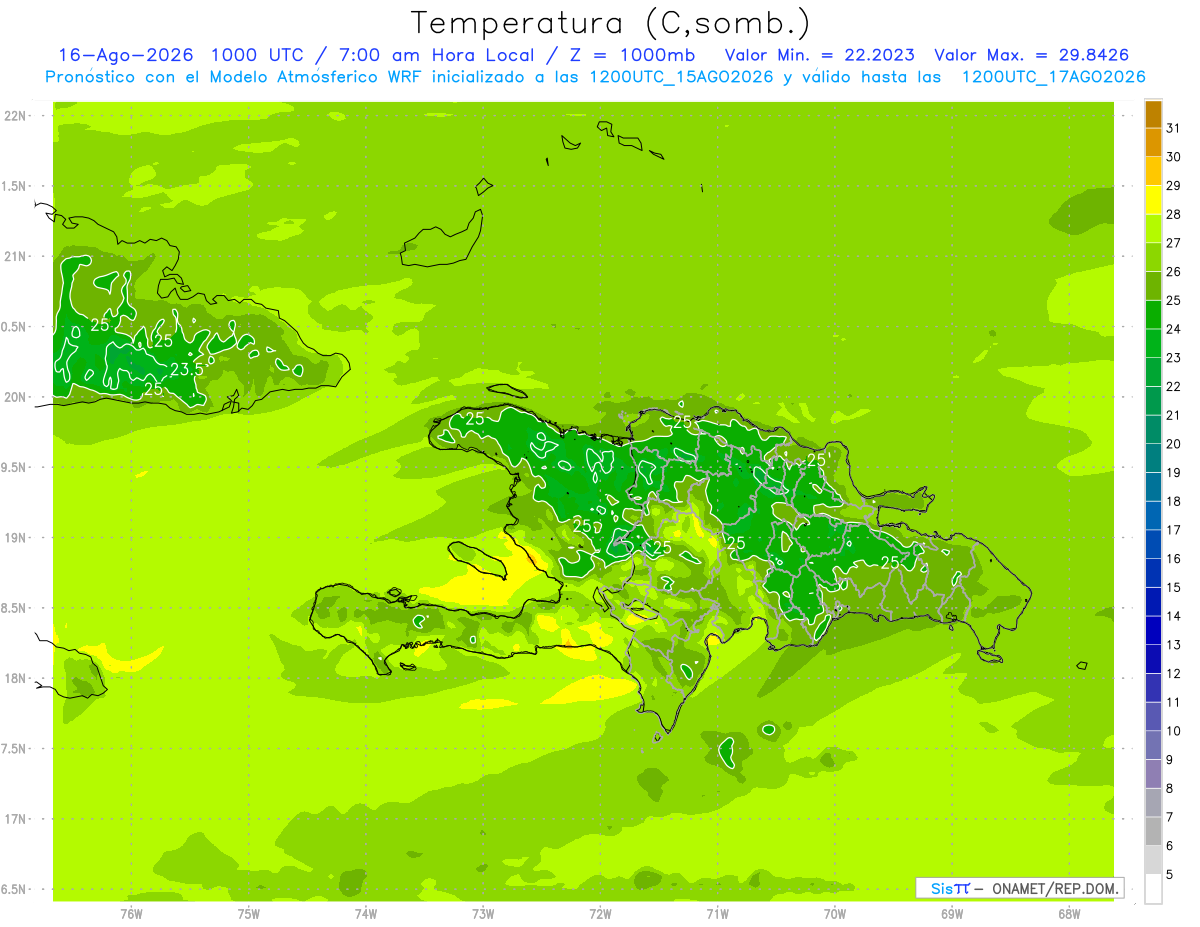Screen dimensions: 1200x927
Task: Click the legend value '29'
Action: (1173, 186)
